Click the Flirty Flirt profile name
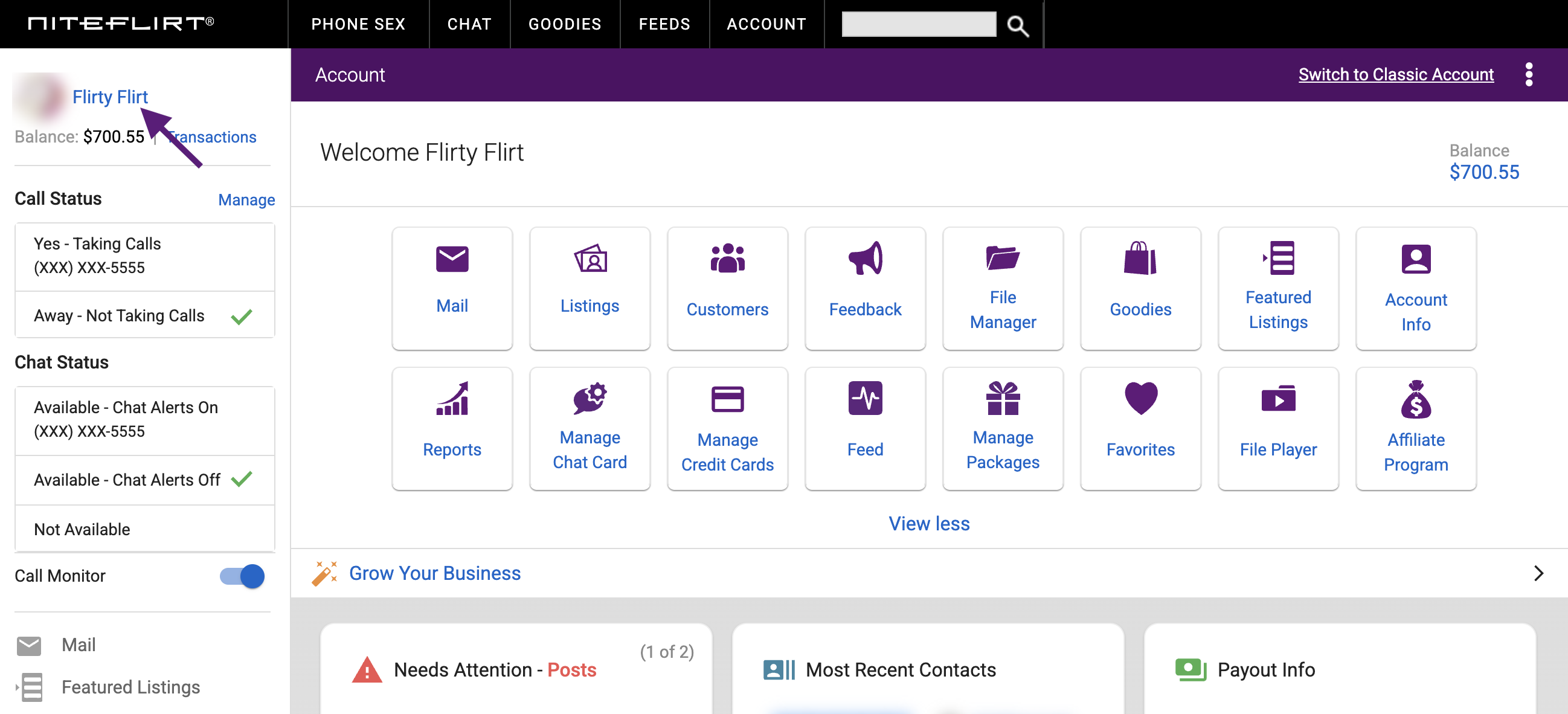This screenshot has width=1568, height=714. (x=110, y=96)
